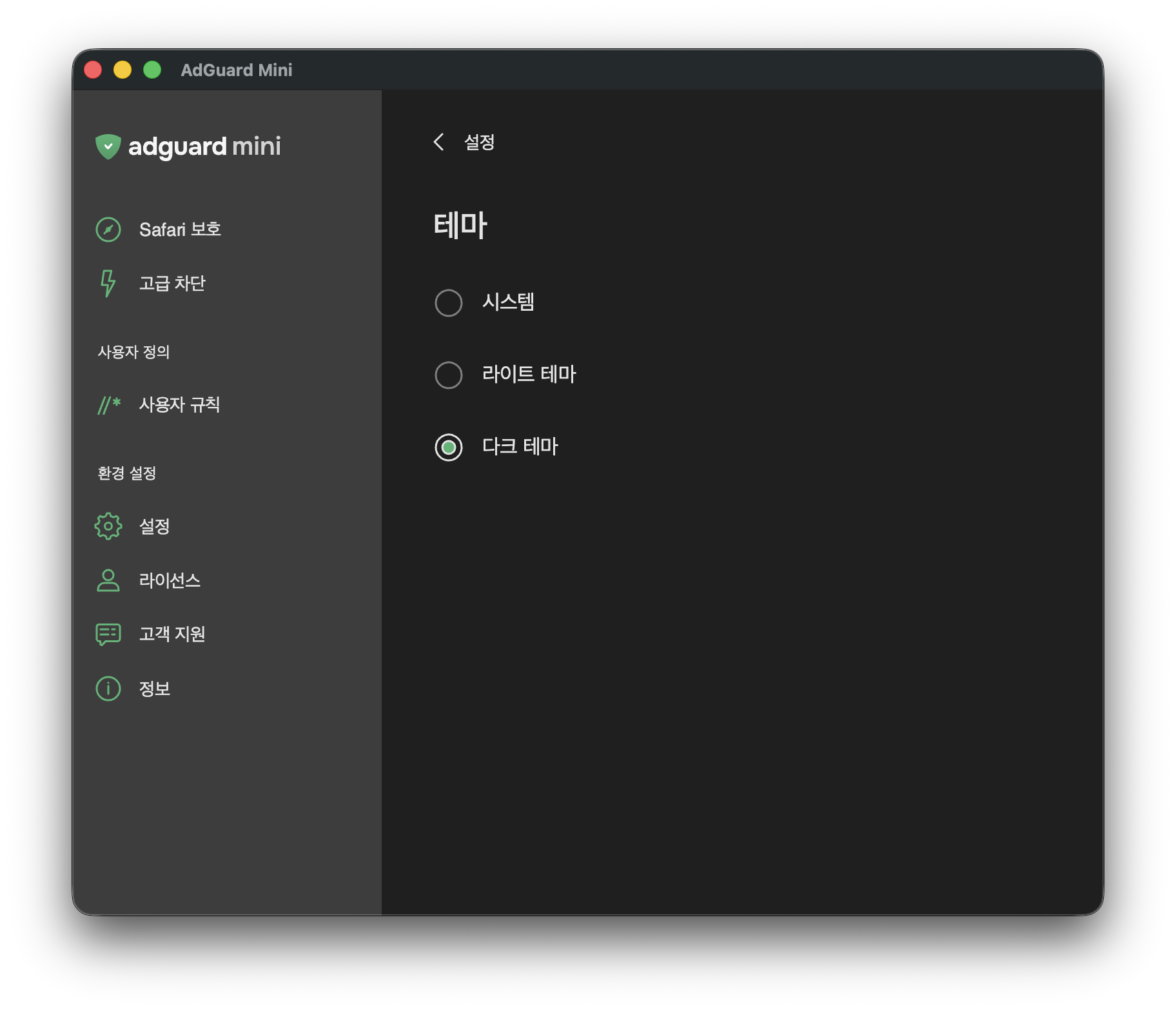
Task: Click the 설정 back link at top
Action: 479,142
